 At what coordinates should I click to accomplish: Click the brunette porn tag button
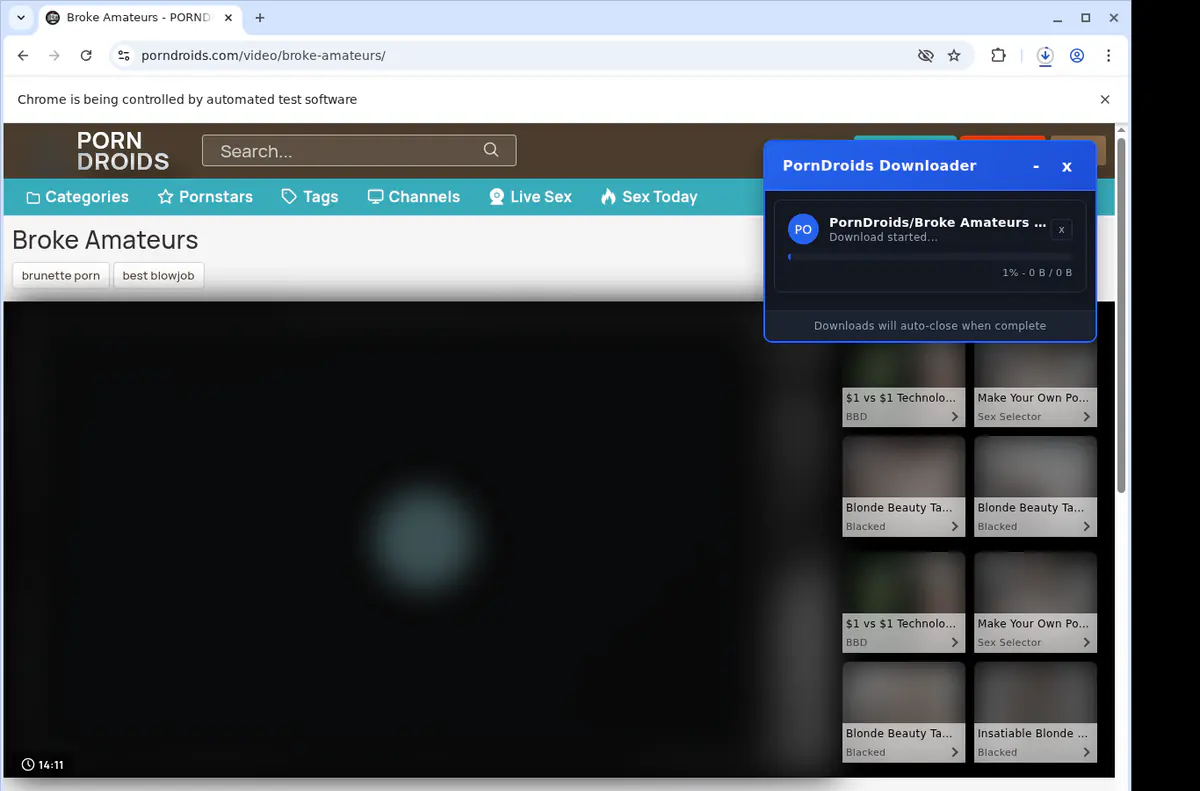click(x=61, y=276)
